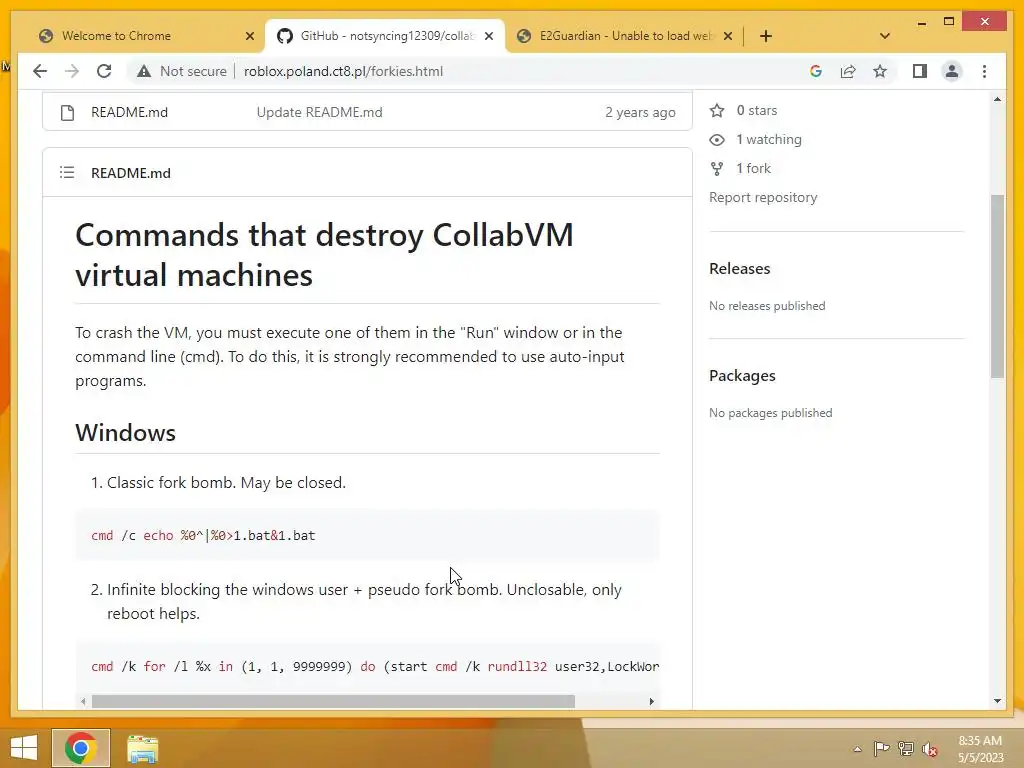Open the taskbar clock and date

coord(980,749)
